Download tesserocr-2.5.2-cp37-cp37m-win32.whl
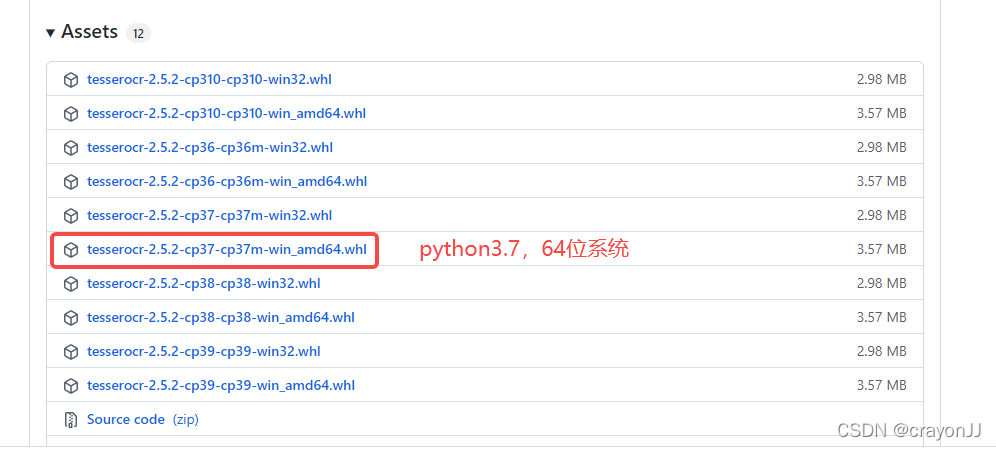 click(210, 215)
